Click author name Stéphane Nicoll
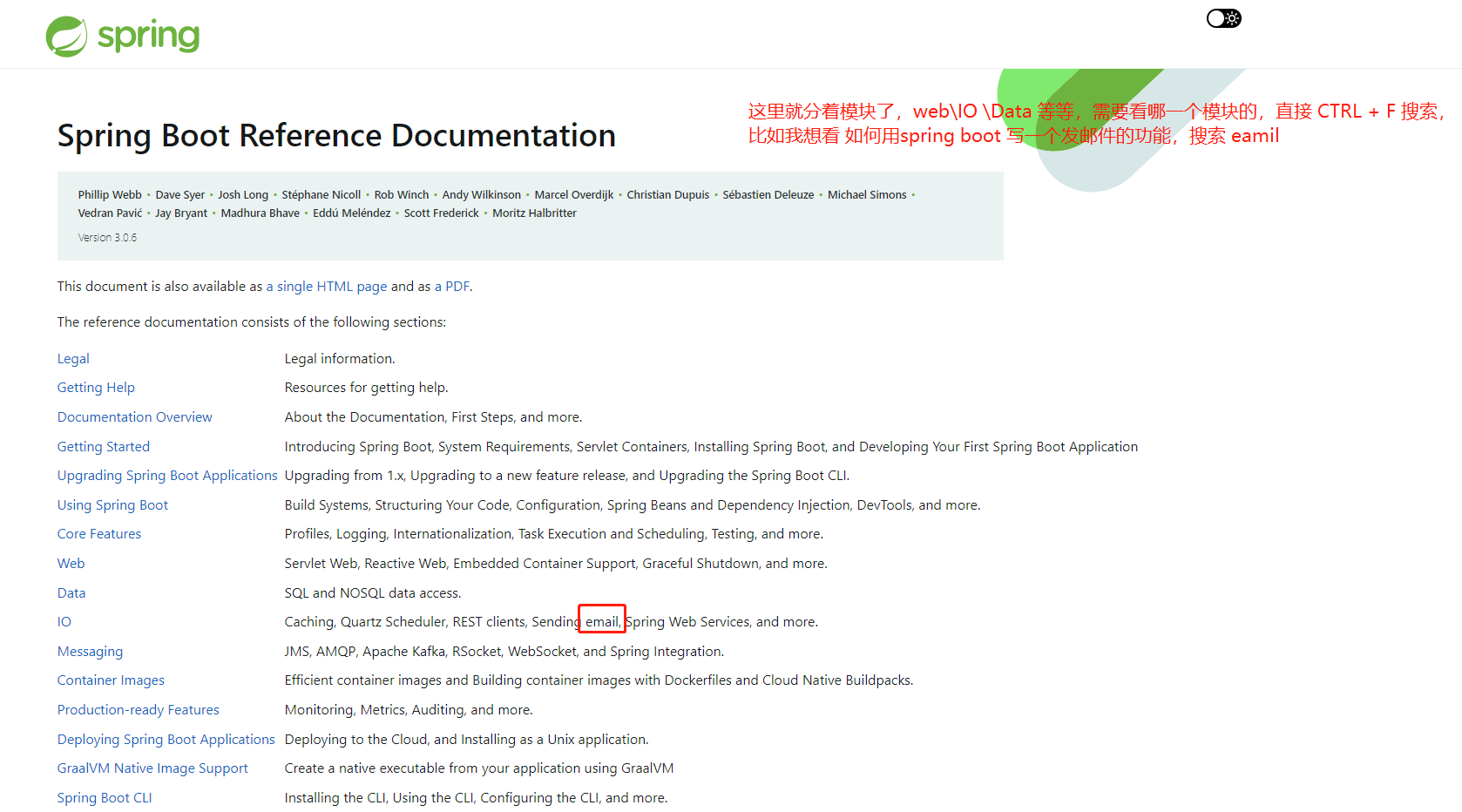The image size is (1462, 812). (321, 195)
